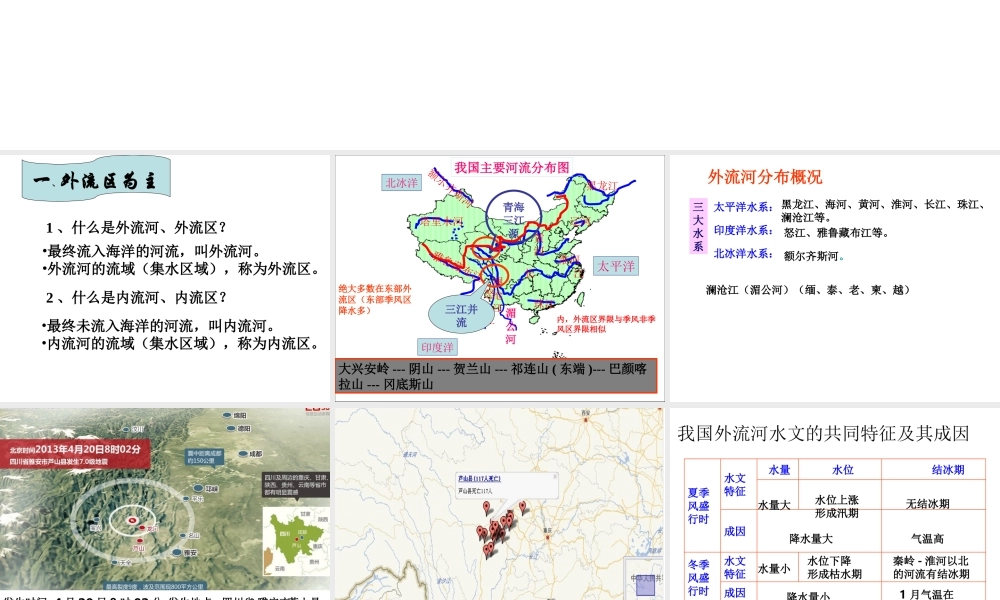
Task: Select text 1、什么是外流河、外流区？
Action: [136, 228]
